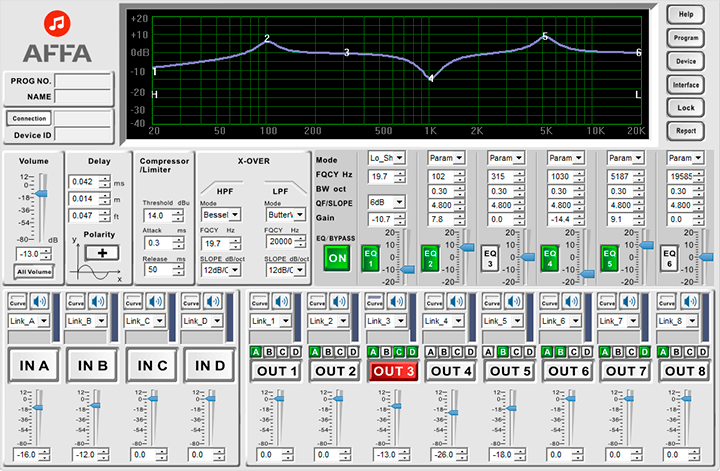The width and height of the screenshot is (720, 471).
Task: Open the Program menu button
Action: (x=686, y=38)
